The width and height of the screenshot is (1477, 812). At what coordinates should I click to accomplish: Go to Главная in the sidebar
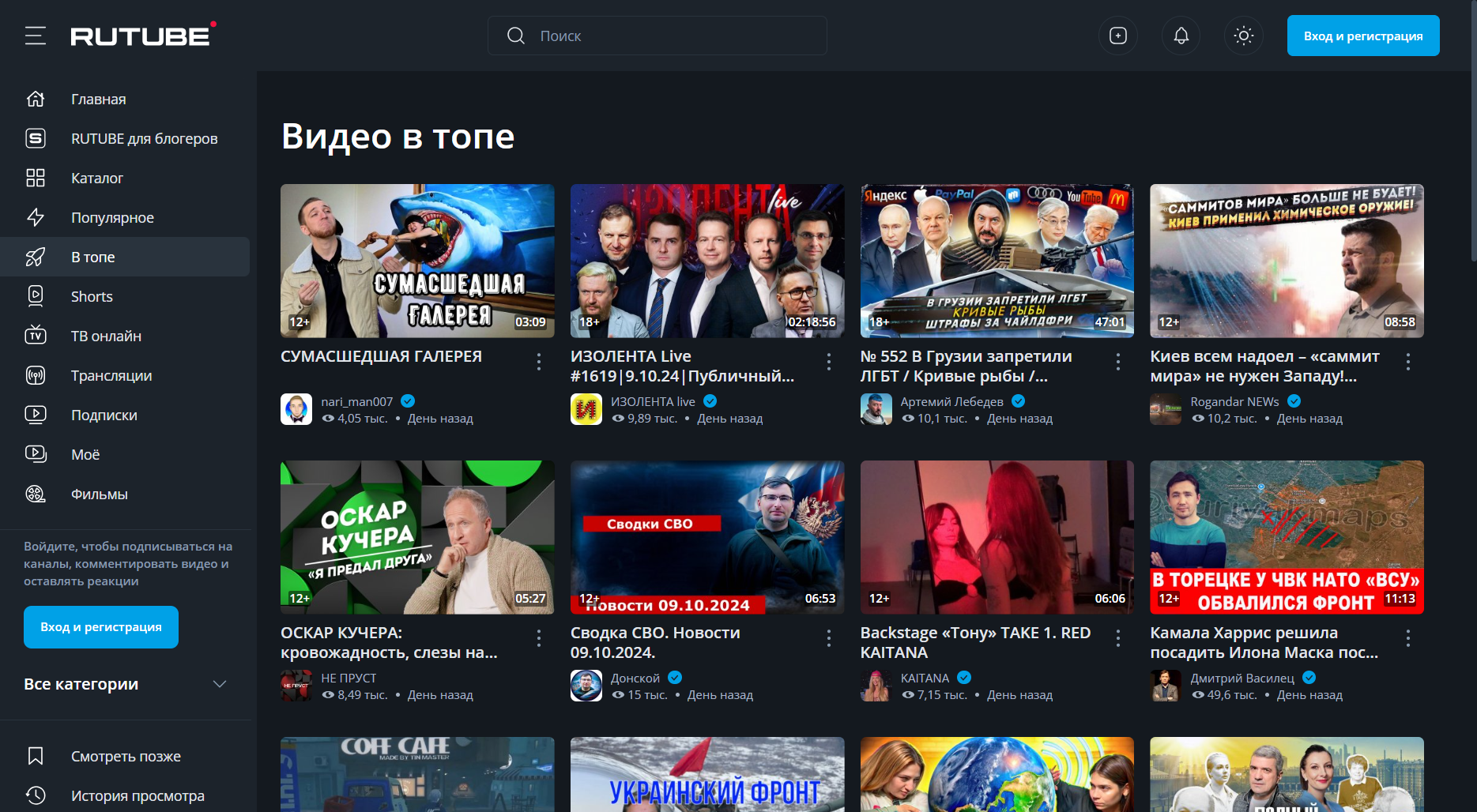[98, 99]
